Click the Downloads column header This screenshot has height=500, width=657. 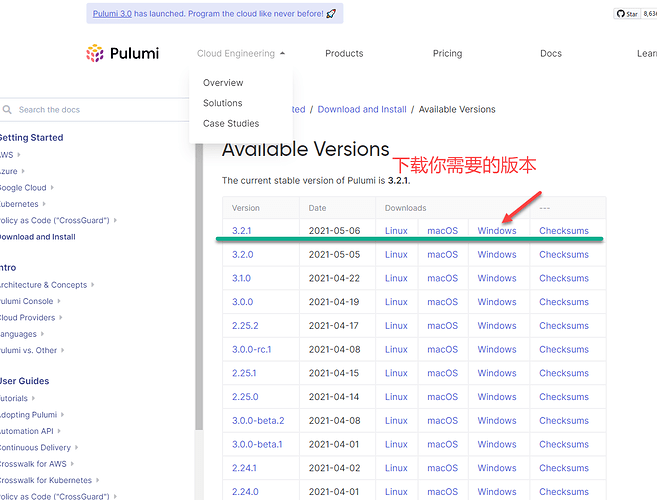(405, 208)
